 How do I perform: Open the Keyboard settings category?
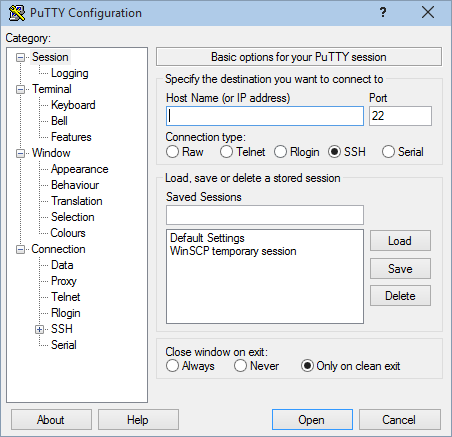tap(73, 105)
